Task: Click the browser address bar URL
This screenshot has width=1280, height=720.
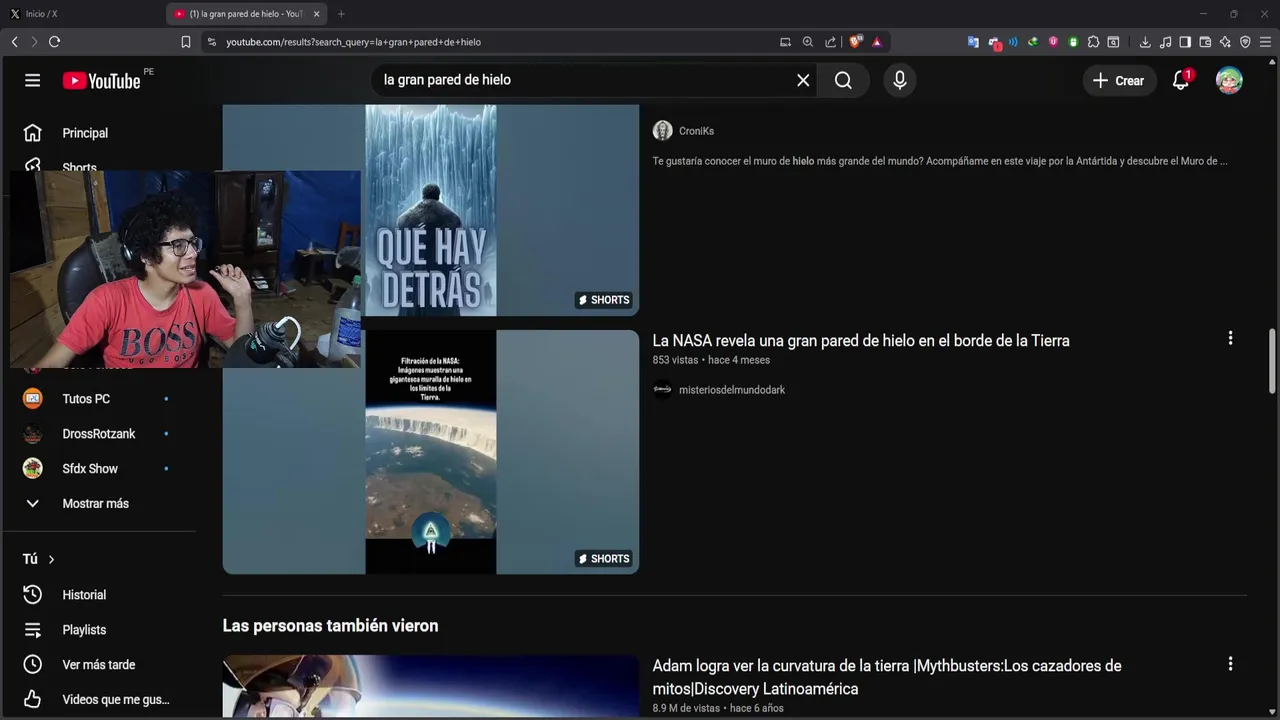Action: tap(353, 42)
